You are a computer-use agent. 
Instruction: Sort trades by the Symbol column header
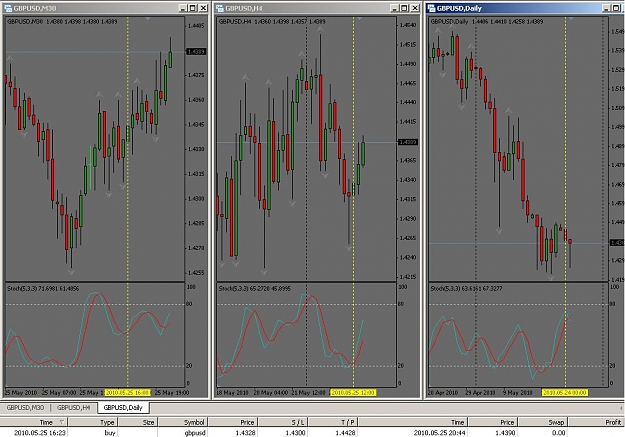coord(183,422)
